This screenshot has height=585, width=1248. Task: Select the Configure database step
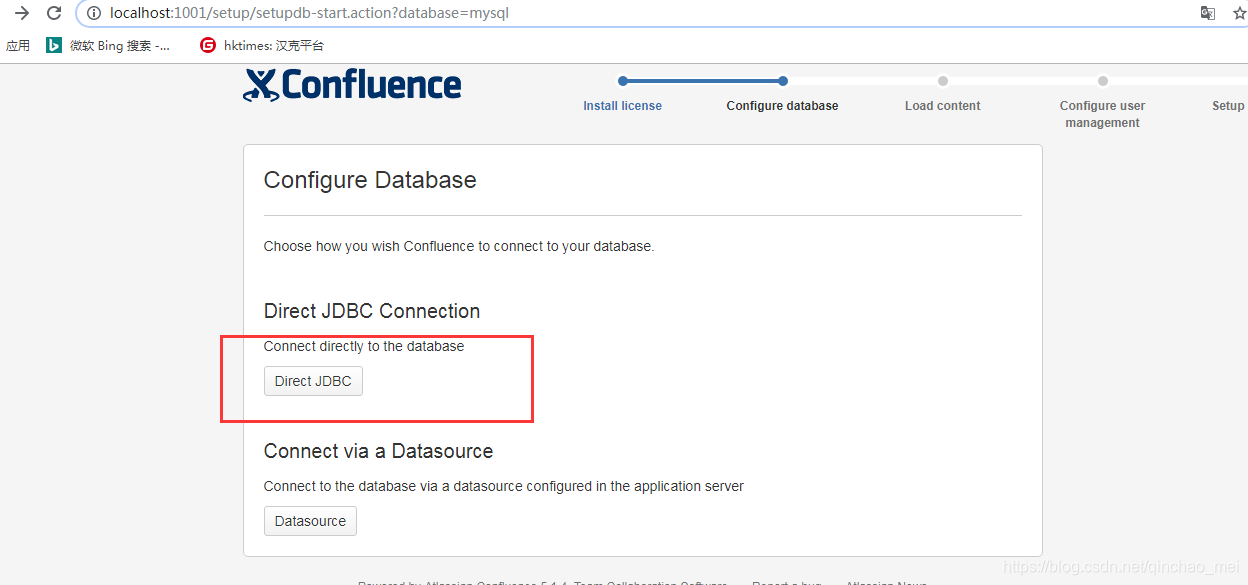click(x=783, y=106)
